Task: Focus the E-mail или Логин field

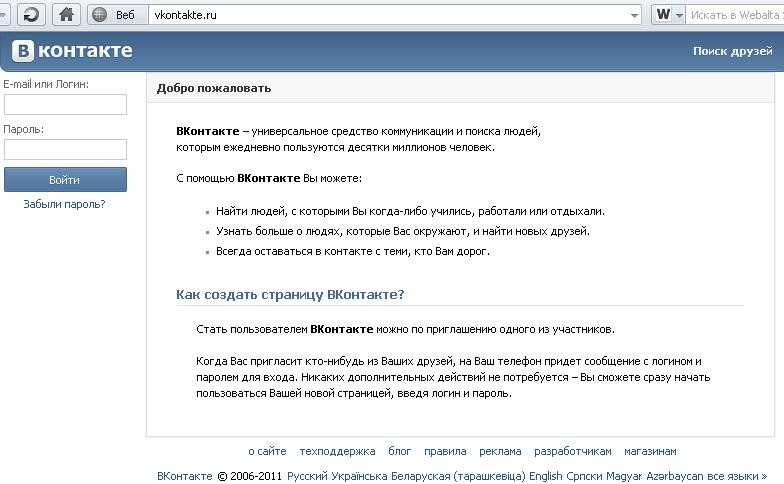Action: 66,104
